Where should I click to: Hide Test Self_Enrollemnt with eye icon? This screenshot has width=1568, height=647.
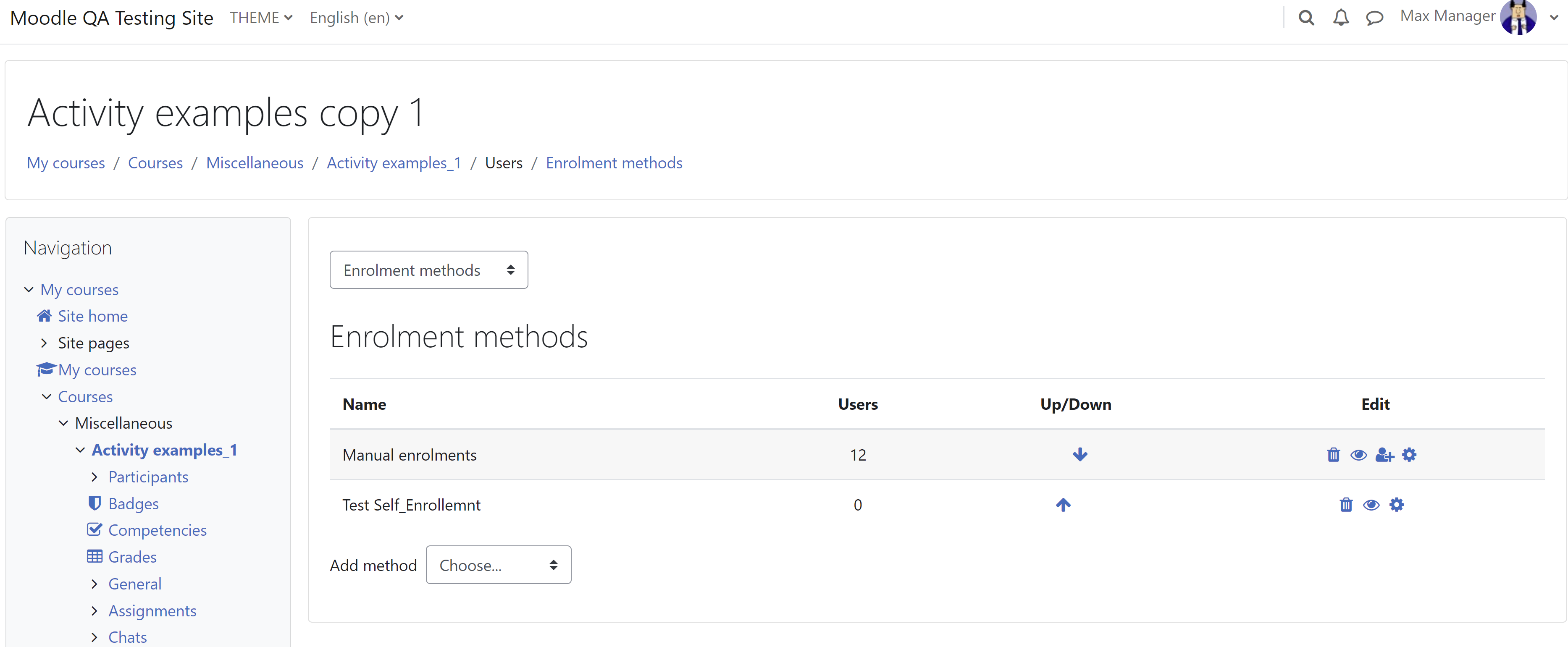(x=1371, y=505)
